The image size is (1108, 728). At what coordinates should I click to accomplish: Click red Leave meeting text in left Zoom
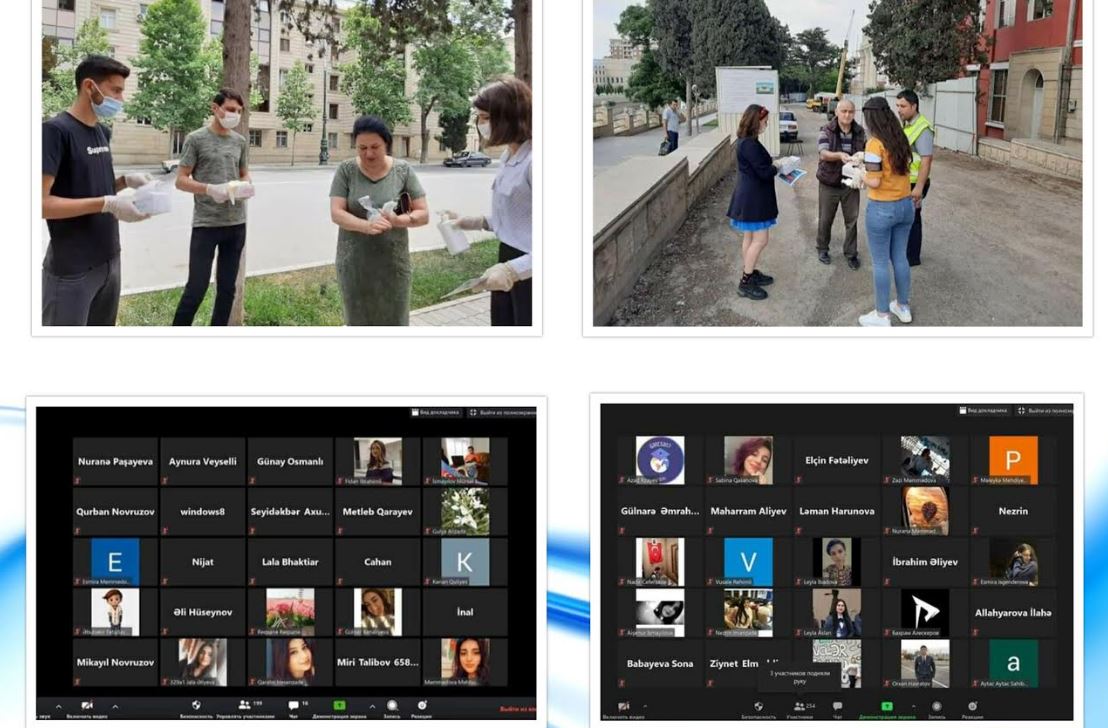[517, 708]
